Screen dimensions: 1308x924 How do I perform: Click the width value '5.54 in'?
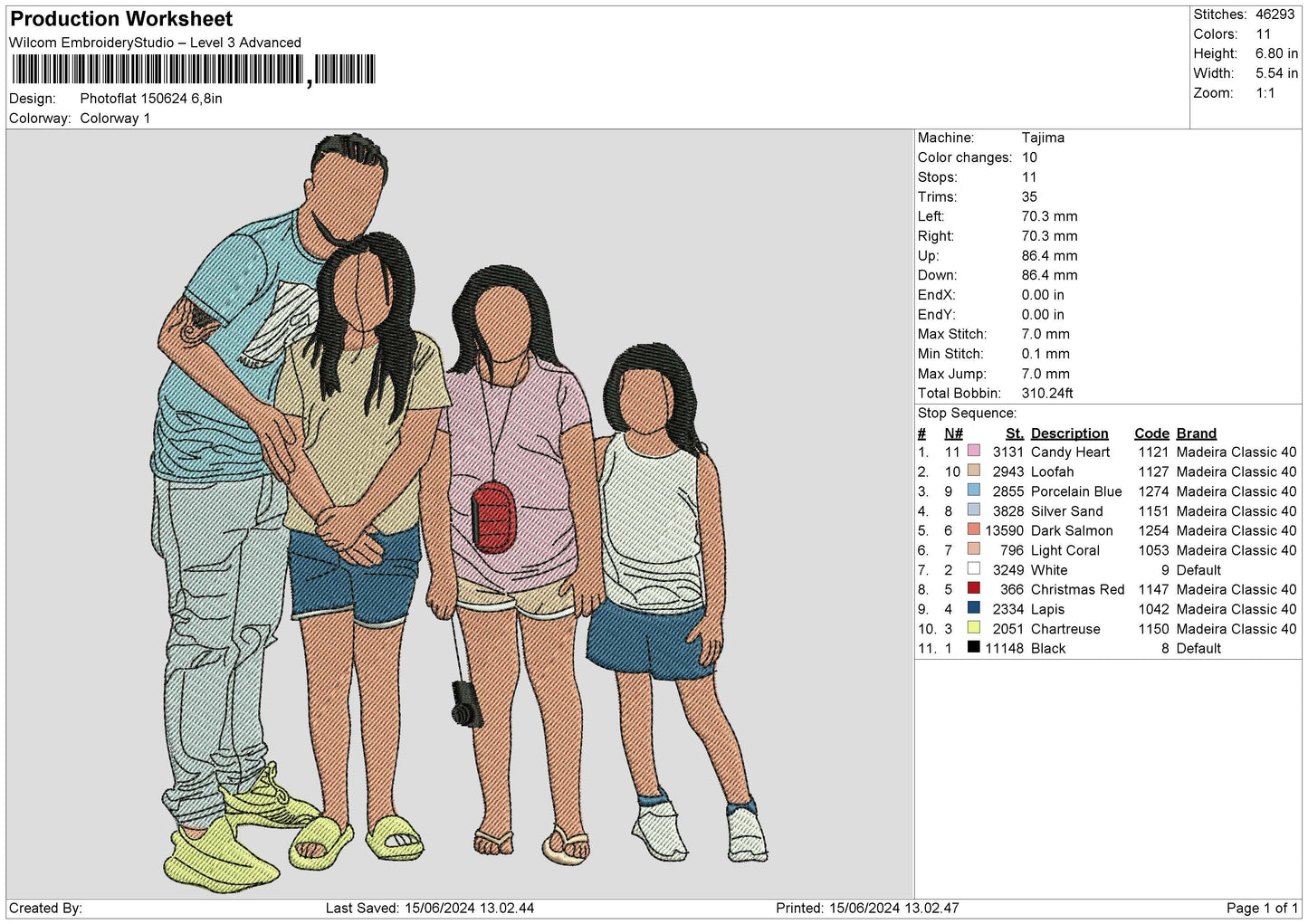(1276, 73)
